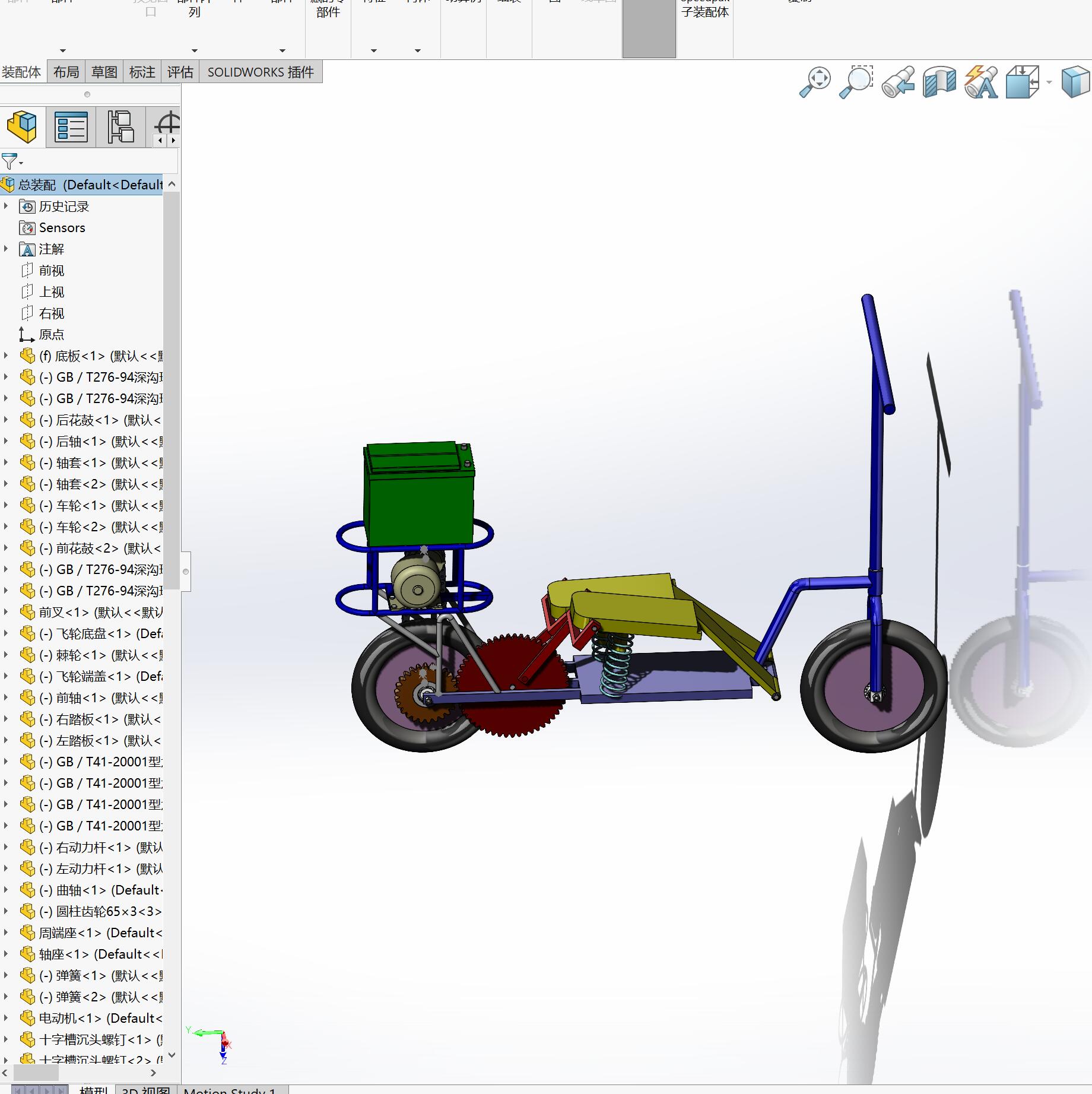Click the tree scrollbar up arrow
Image resolution: width=1092 pixels, height=1094 pixels.
tap(172, 184)
